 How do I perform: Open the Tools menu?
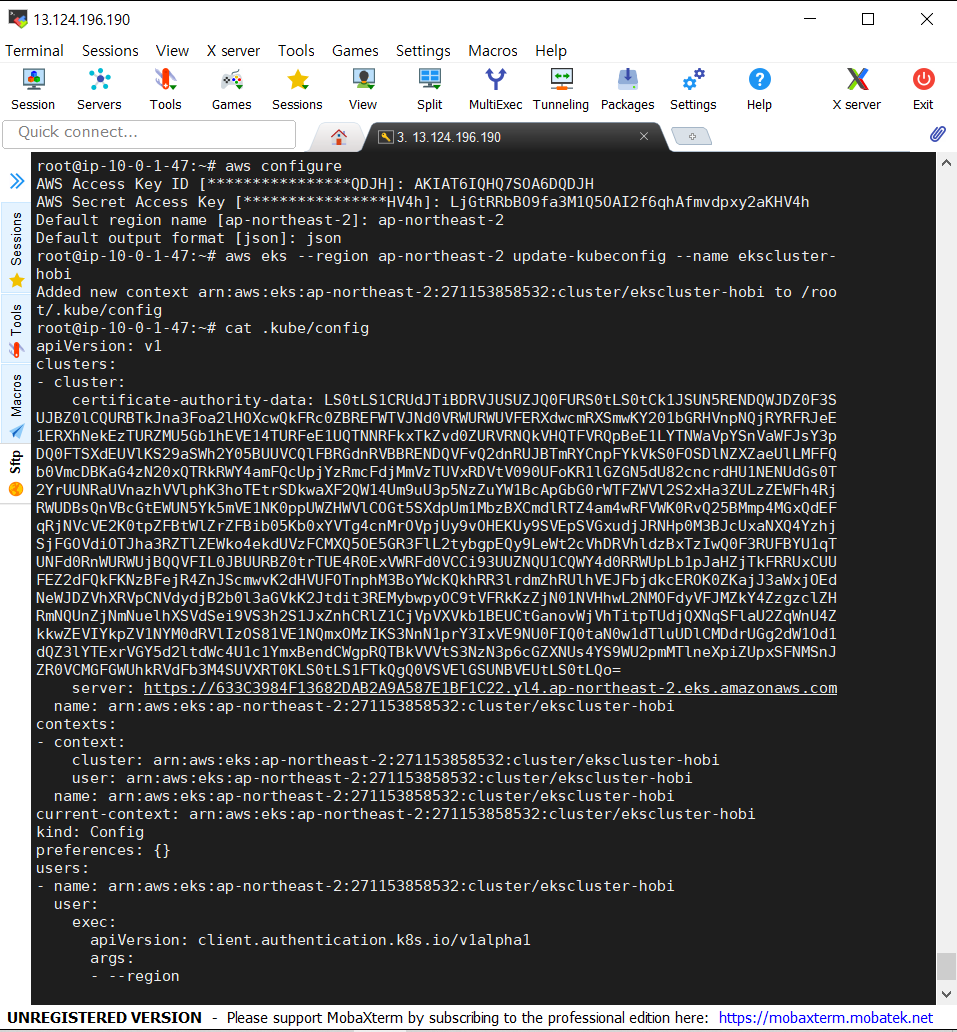pyautogui.click(x=296, y=51)
